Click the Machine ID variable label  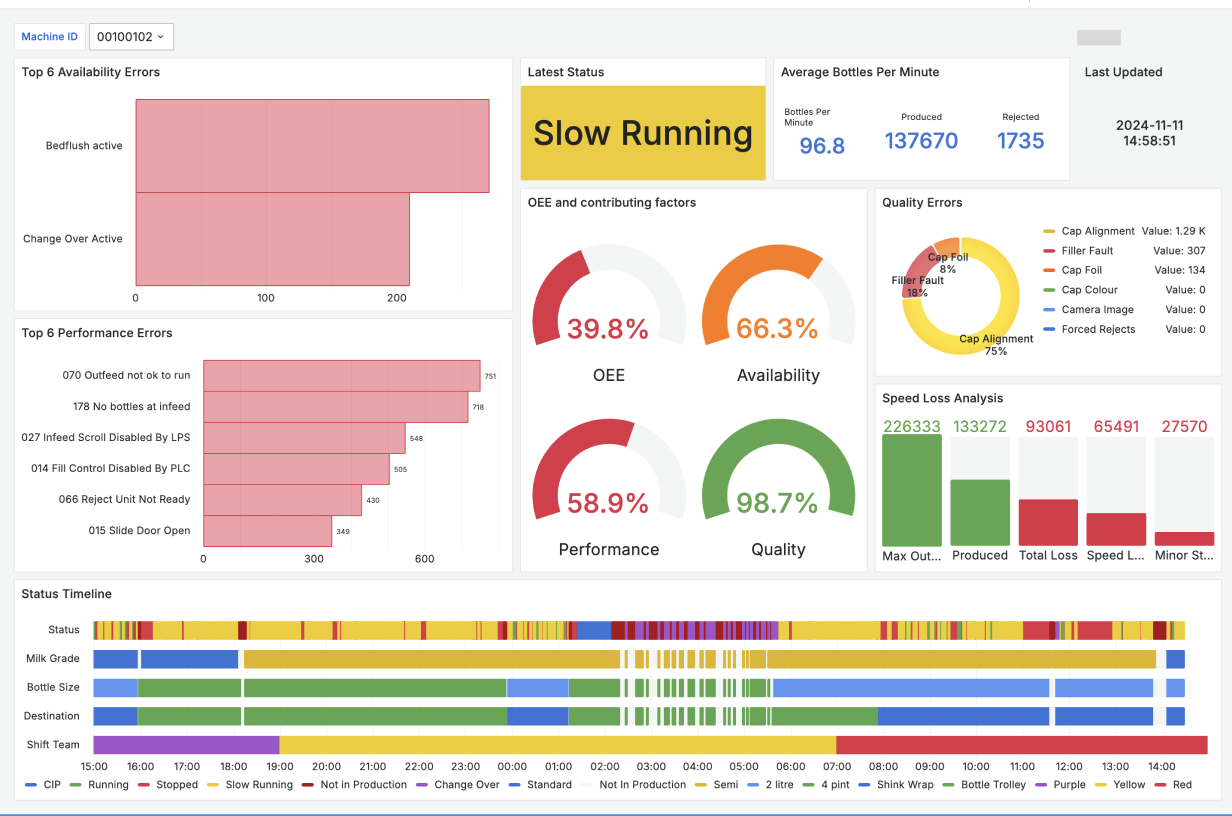click(50, 37)
